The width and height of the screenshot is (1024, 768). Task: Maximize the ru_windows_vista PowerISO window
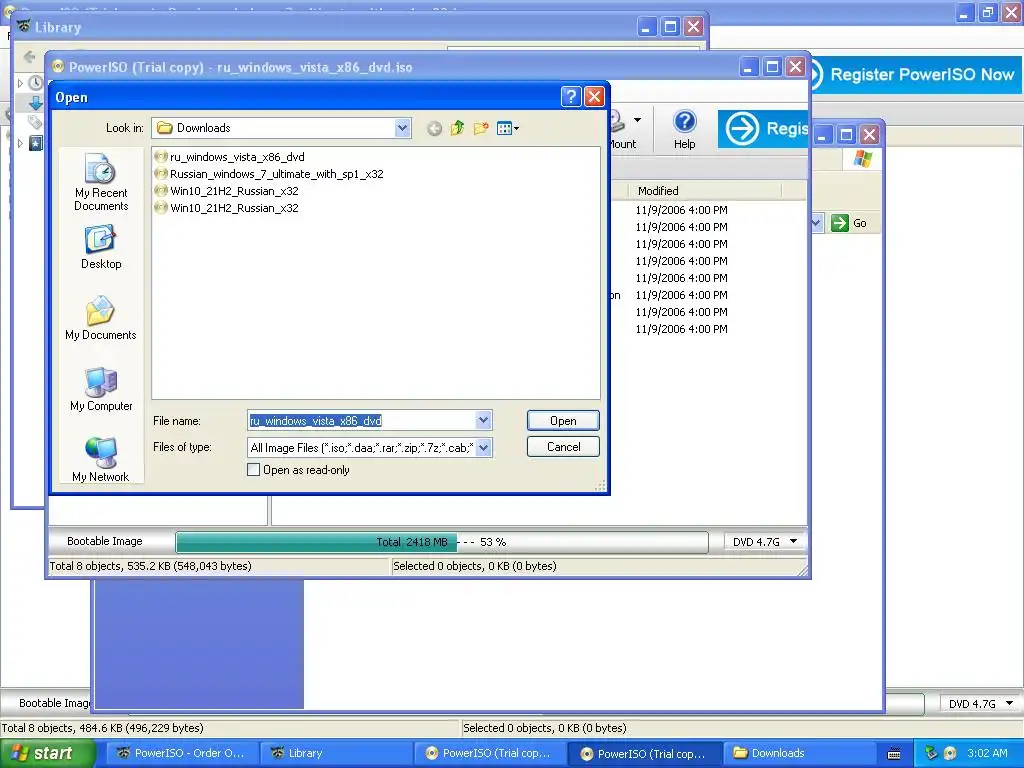pyautogui.click(x=772, y=66)
